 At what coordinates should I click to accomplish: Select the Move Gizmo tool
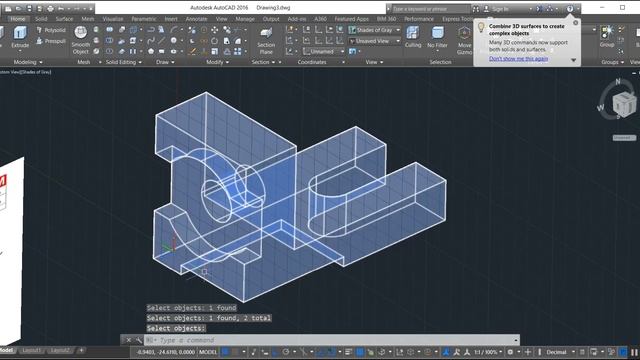point(464,40)
